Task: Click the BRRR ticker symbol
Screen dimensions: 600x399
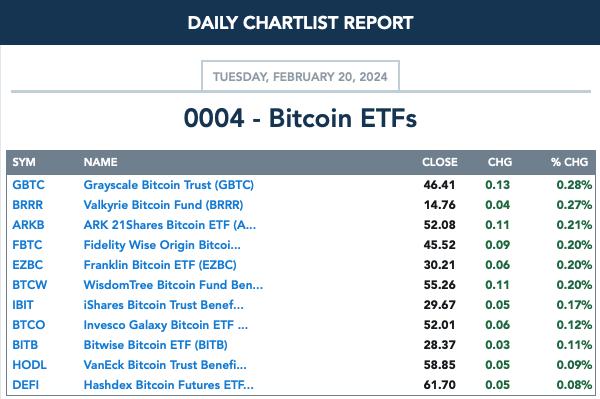Action: tap(28, 205)
